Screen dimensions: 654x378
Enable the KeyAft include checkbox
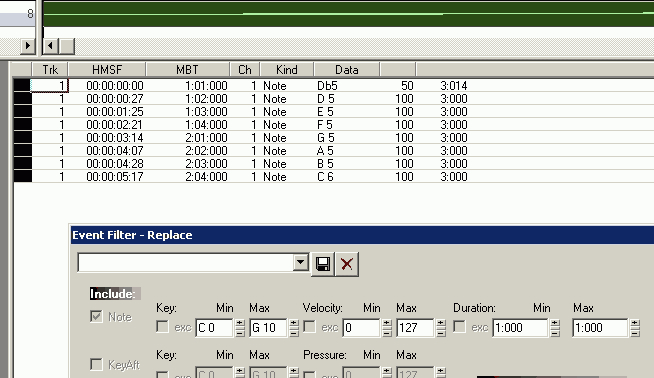click(x=96, y=364)
